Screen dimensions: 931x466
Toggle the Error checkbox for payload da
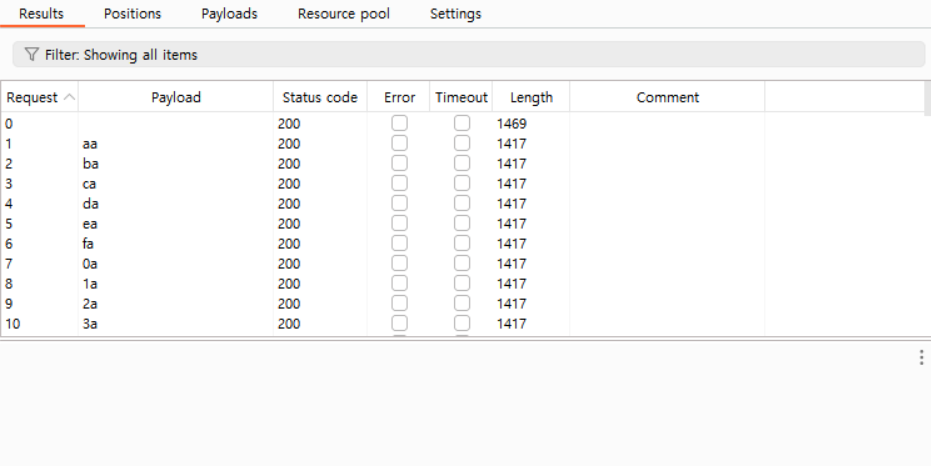click(x=400, y=203)
